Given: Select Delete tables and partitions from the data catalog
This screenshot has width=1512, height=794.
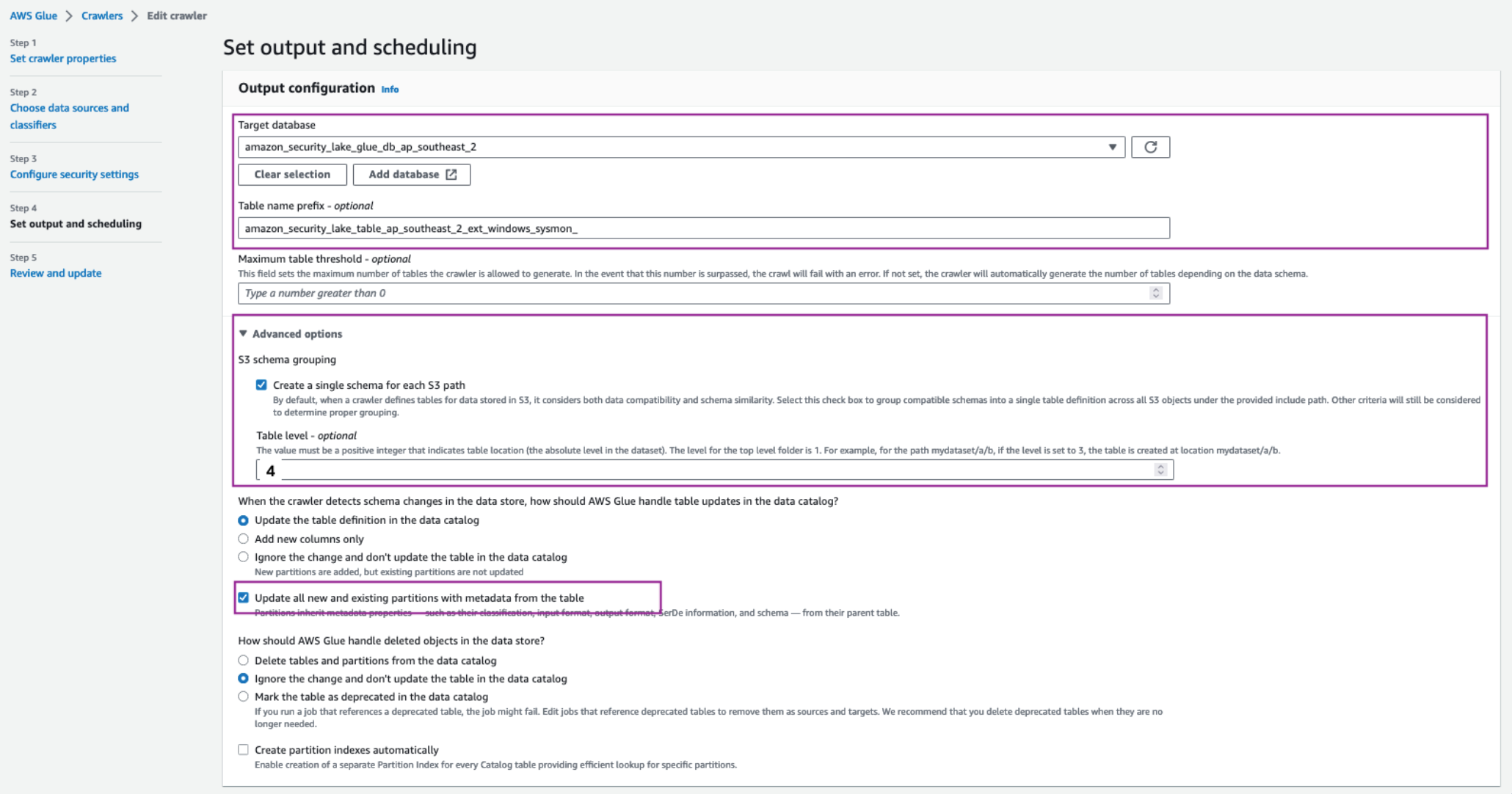Looking at the screenshot, I should coord(243,660).
